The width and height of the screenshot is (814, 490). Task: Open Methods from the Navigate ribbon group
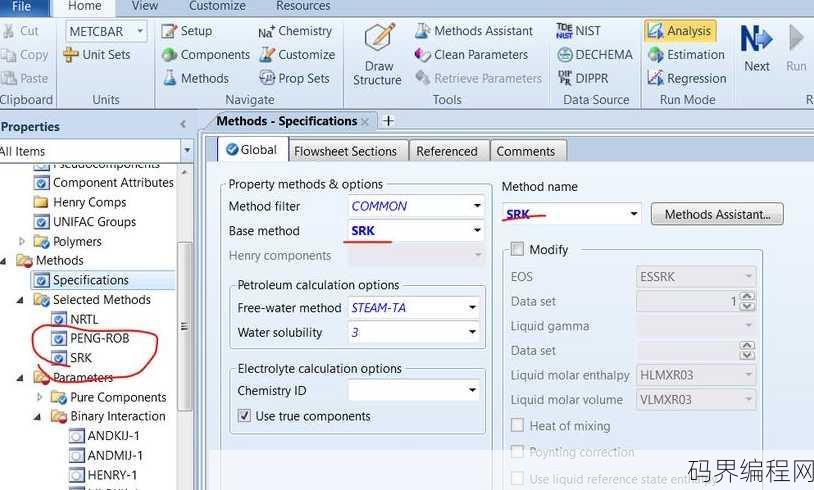coord(196,78)
